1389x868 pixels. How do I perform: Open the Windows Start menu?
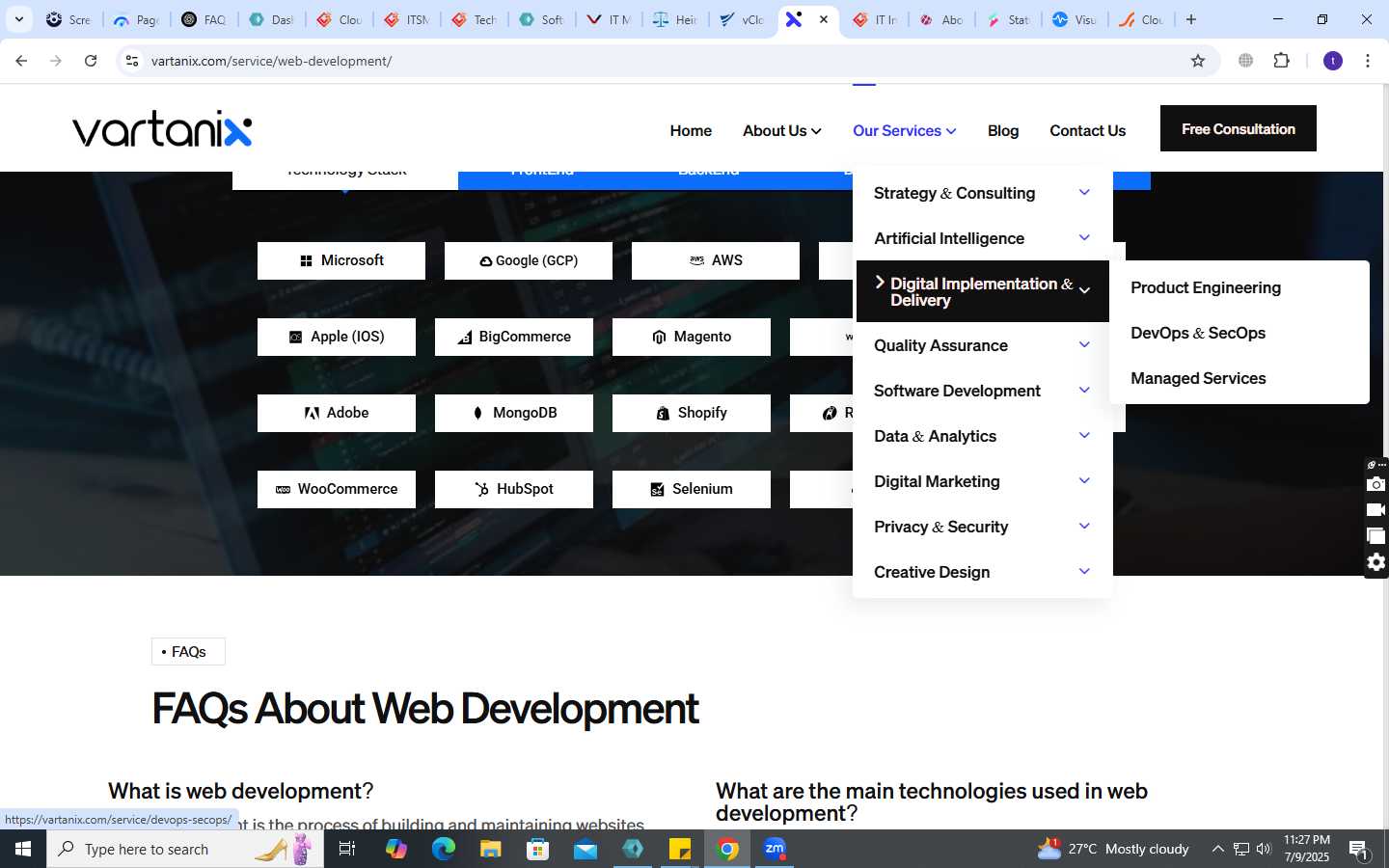[x=23, y=849]
